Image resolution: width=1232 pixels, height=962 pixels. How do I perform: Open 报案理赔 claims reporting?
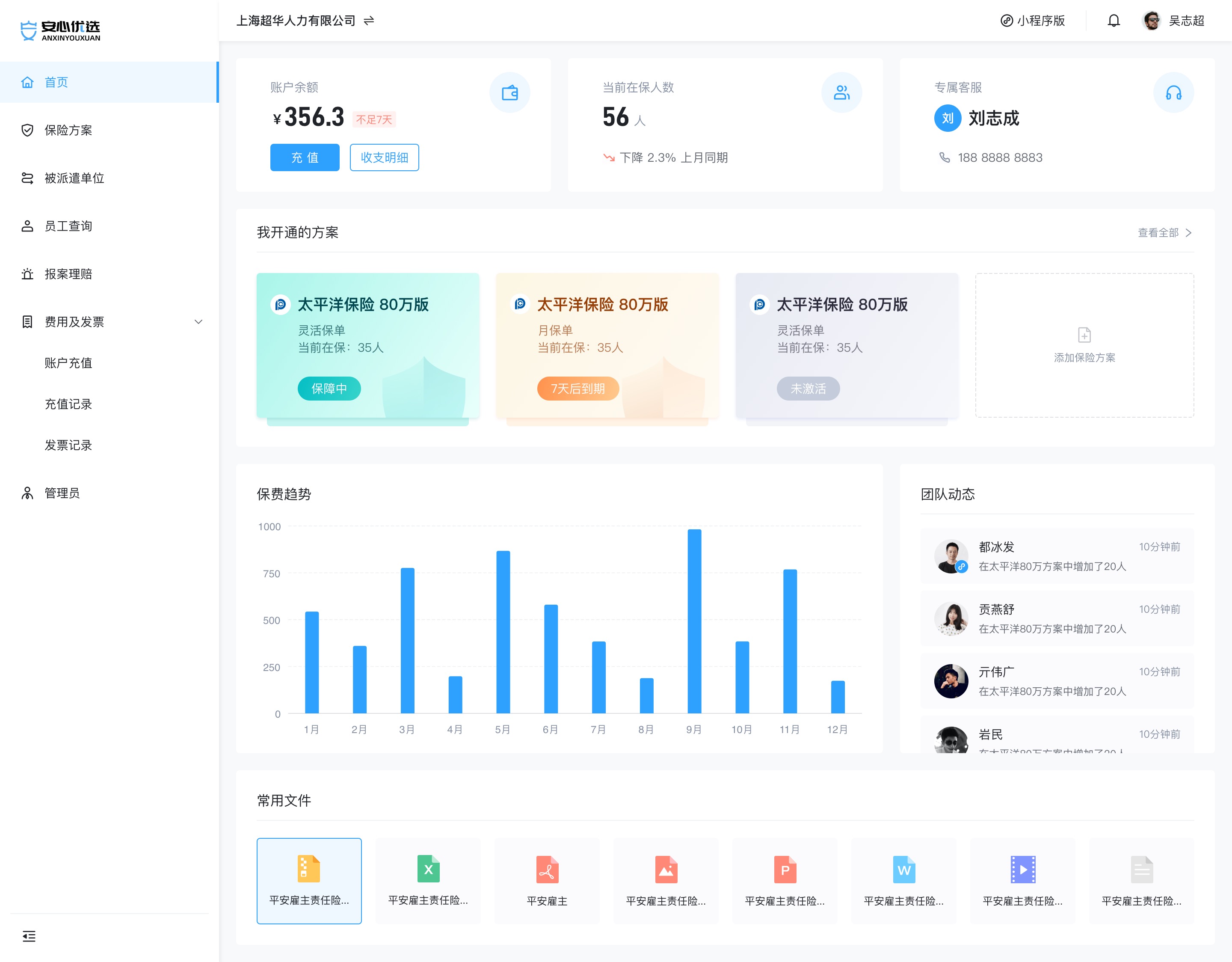point(68,273)
